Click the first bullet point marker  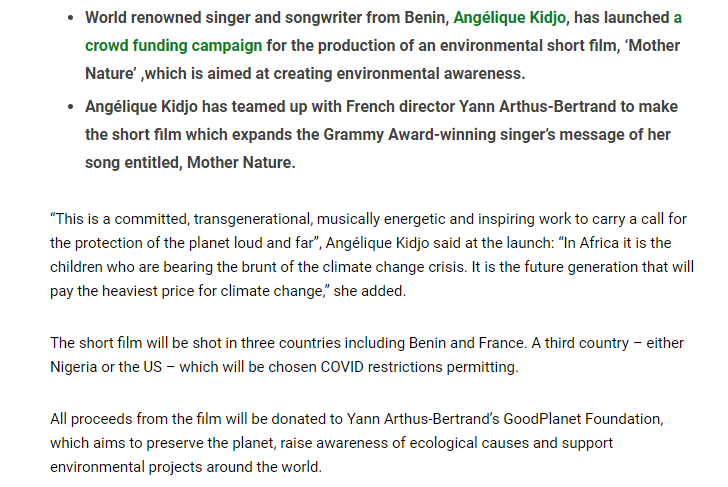(71, 18)
